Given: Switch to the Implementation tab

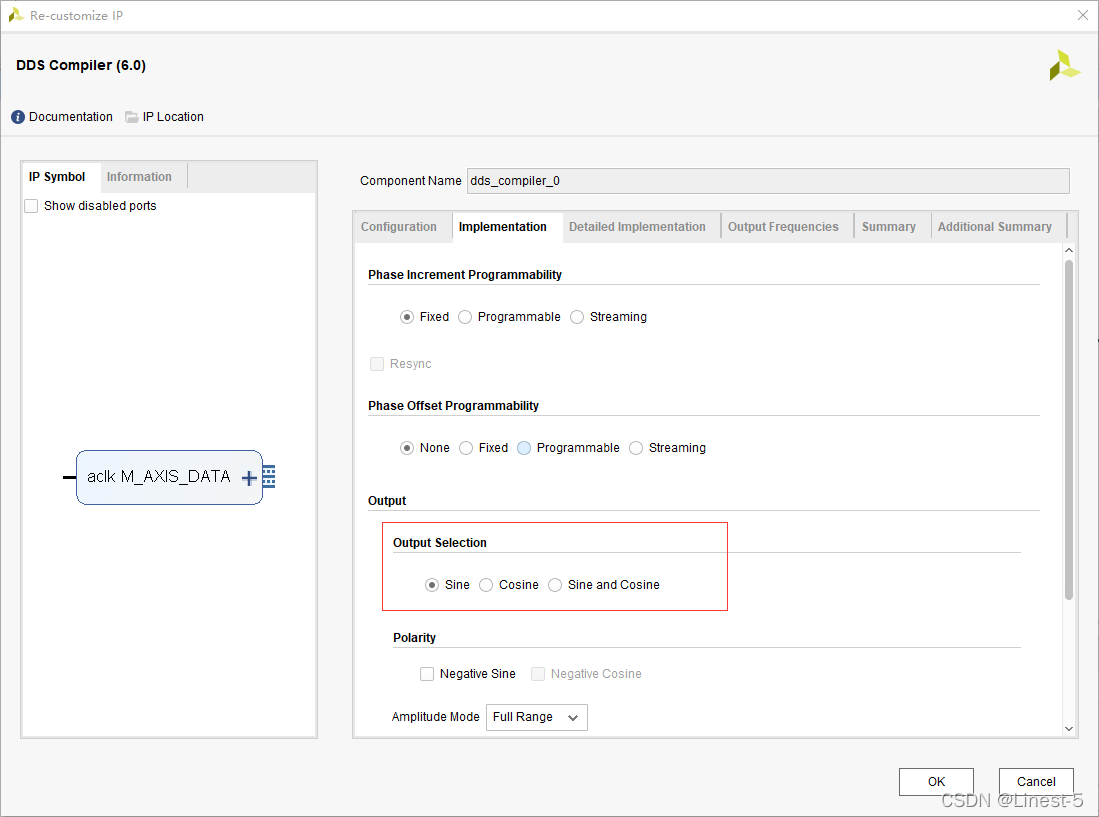Looking at the screenshot, I should tap(503, 227).
